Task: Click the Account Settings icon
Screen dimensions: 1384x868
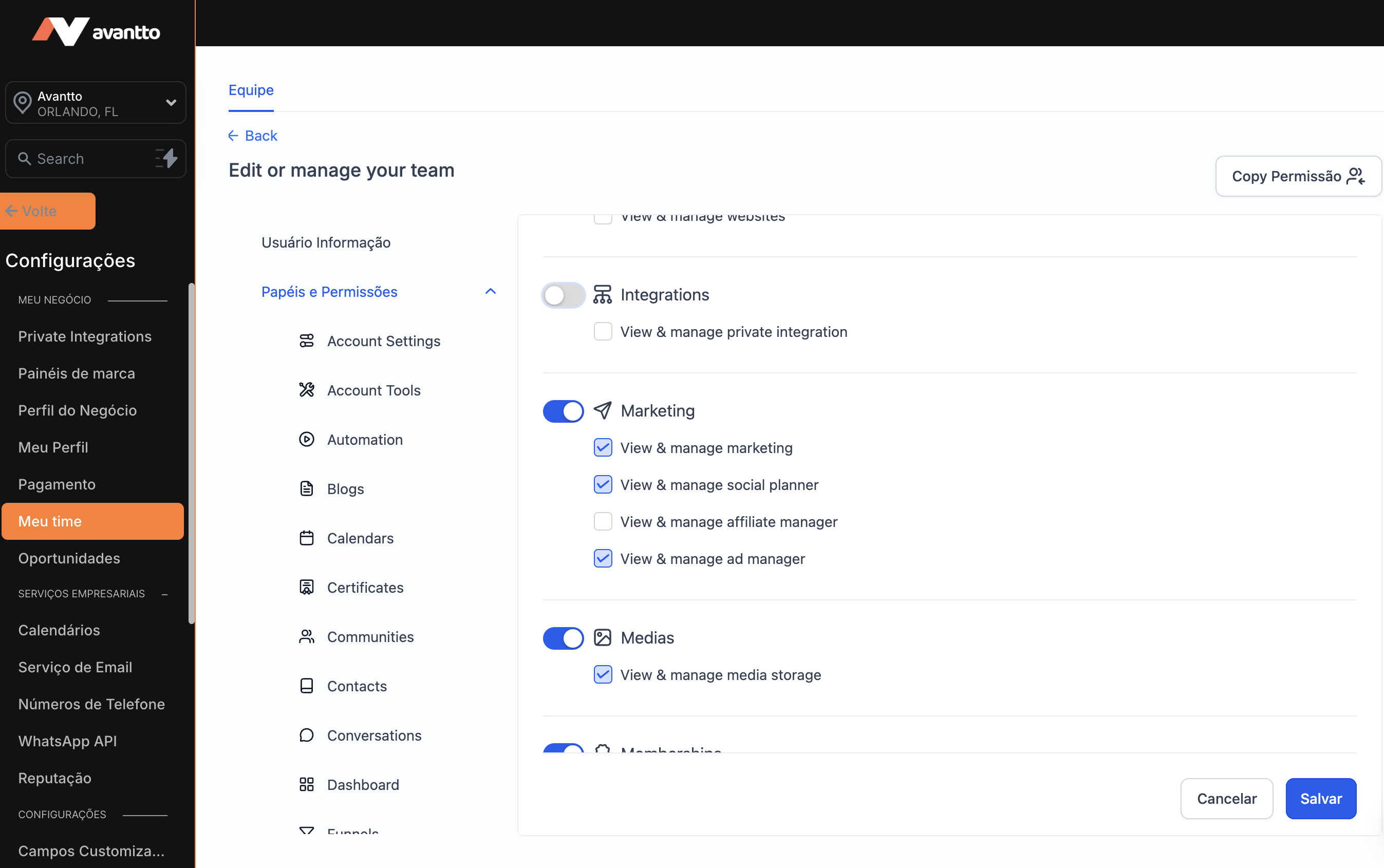Action: click(307, 341)
